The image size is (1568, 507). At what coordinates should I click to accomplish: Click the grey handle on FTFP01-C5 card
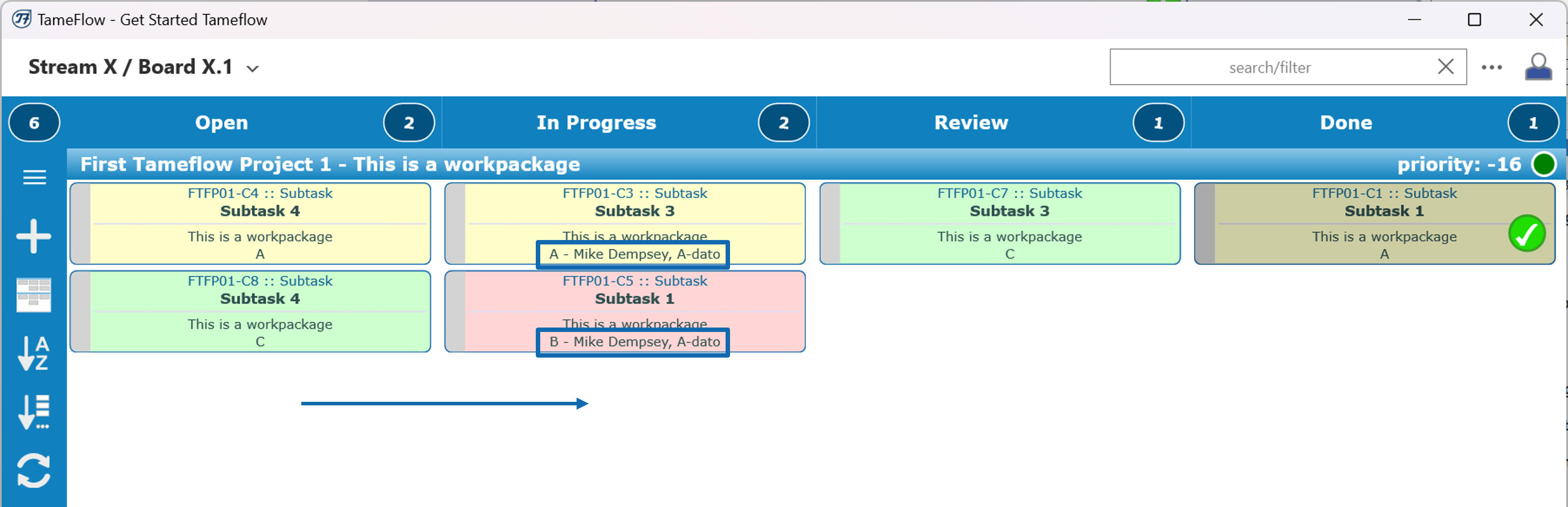[x=456, y=311]
